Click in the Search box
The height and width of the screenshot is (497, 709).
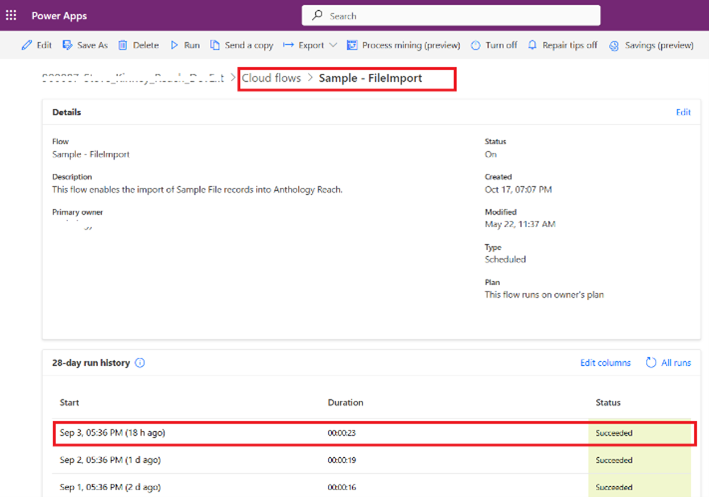[x=451, y=16]
